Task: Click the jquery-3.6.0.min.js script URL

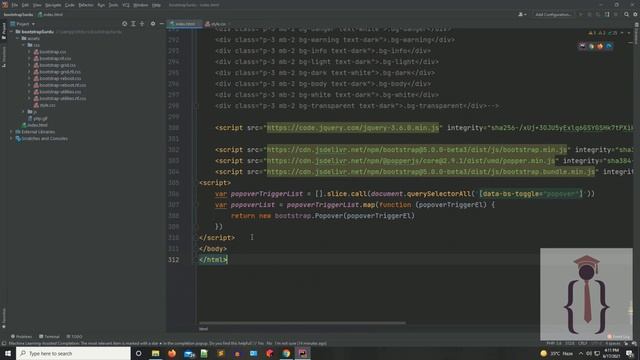Action: tap(353, 128)
